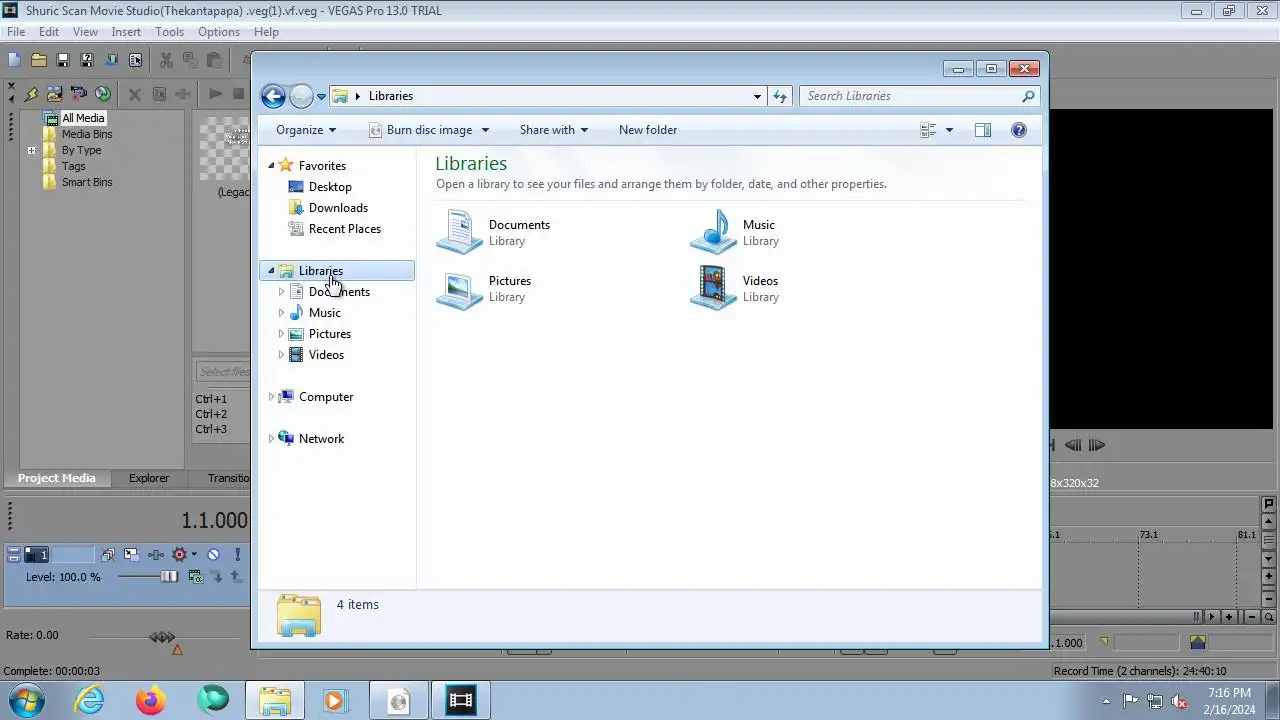Open the Insert menu in VEGAS
Image resolution: width=1280 pixels, height=720 pixels.
(126, 32)
